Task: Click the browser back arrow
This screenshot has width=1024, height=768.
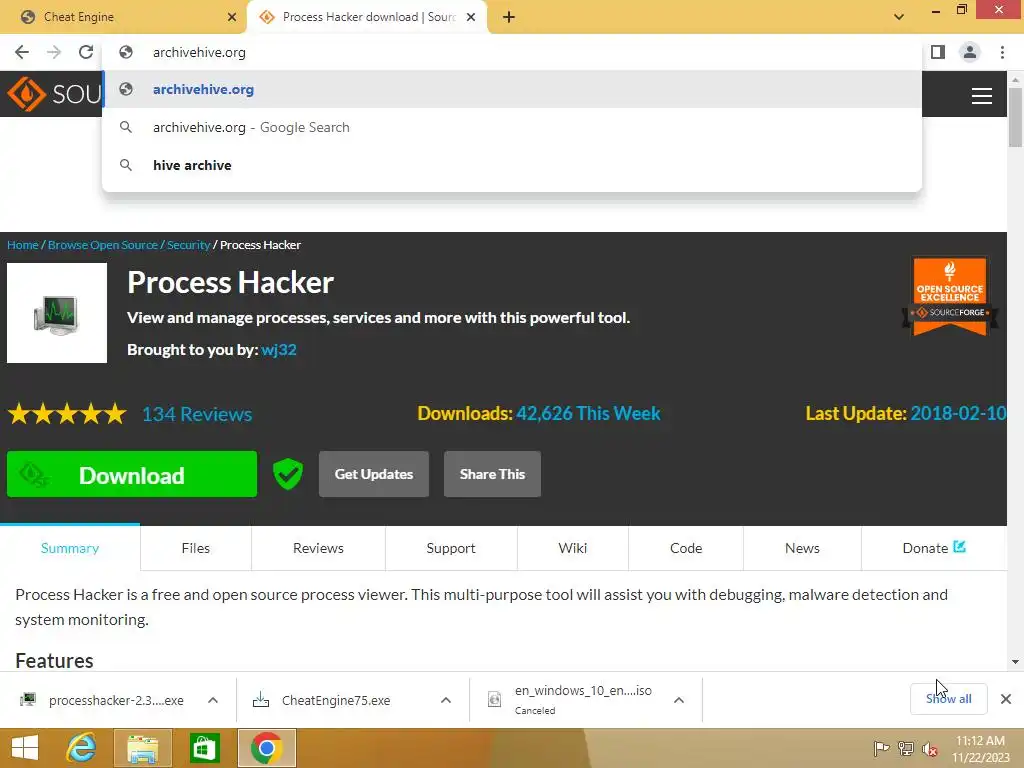Action: coord(22,52)
